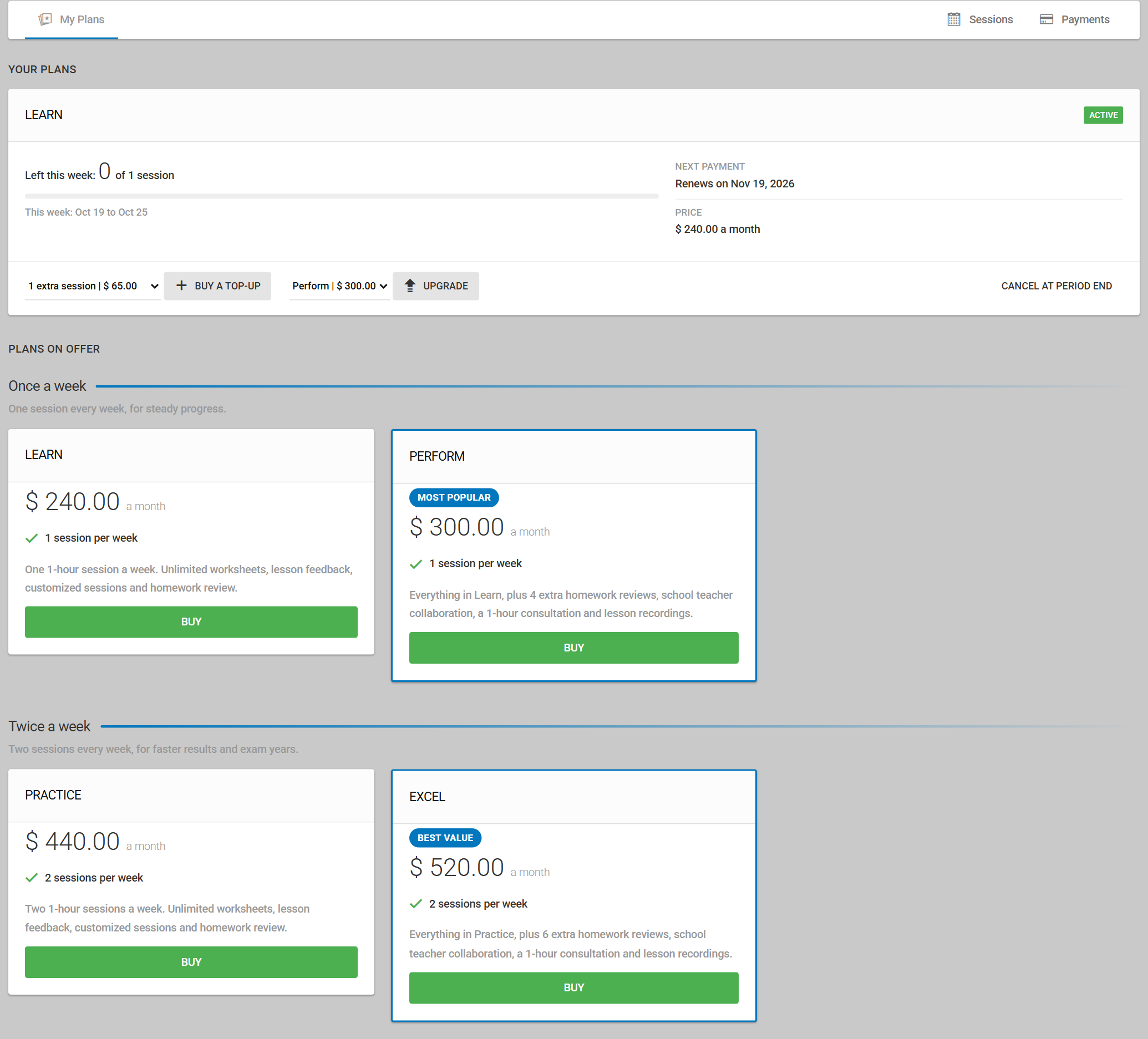Click the 'PLANS ON OFFER' heading

(54, 348)
